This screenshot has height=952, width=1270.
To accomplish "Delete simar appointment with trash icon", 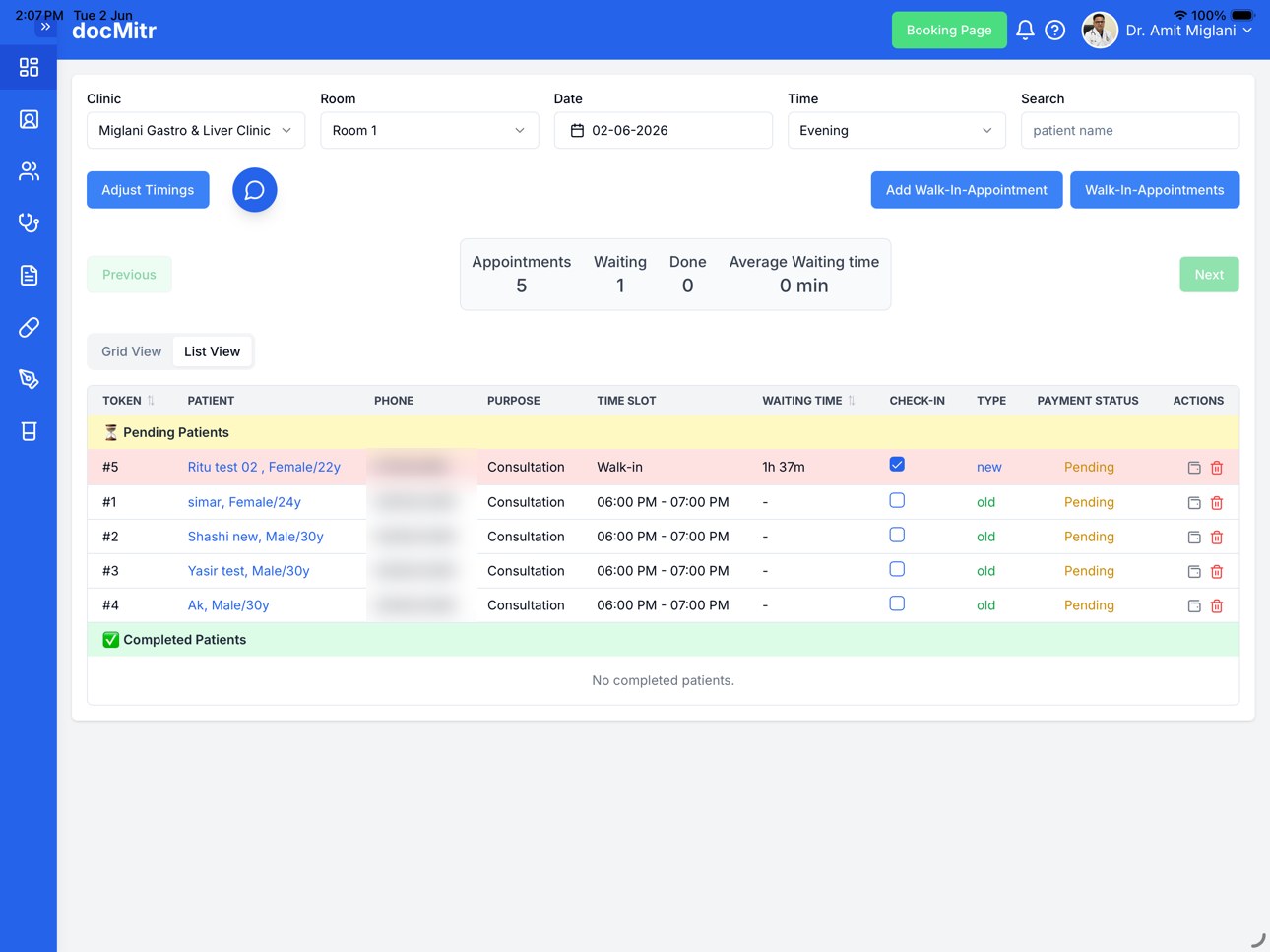I will point(1217,503).
